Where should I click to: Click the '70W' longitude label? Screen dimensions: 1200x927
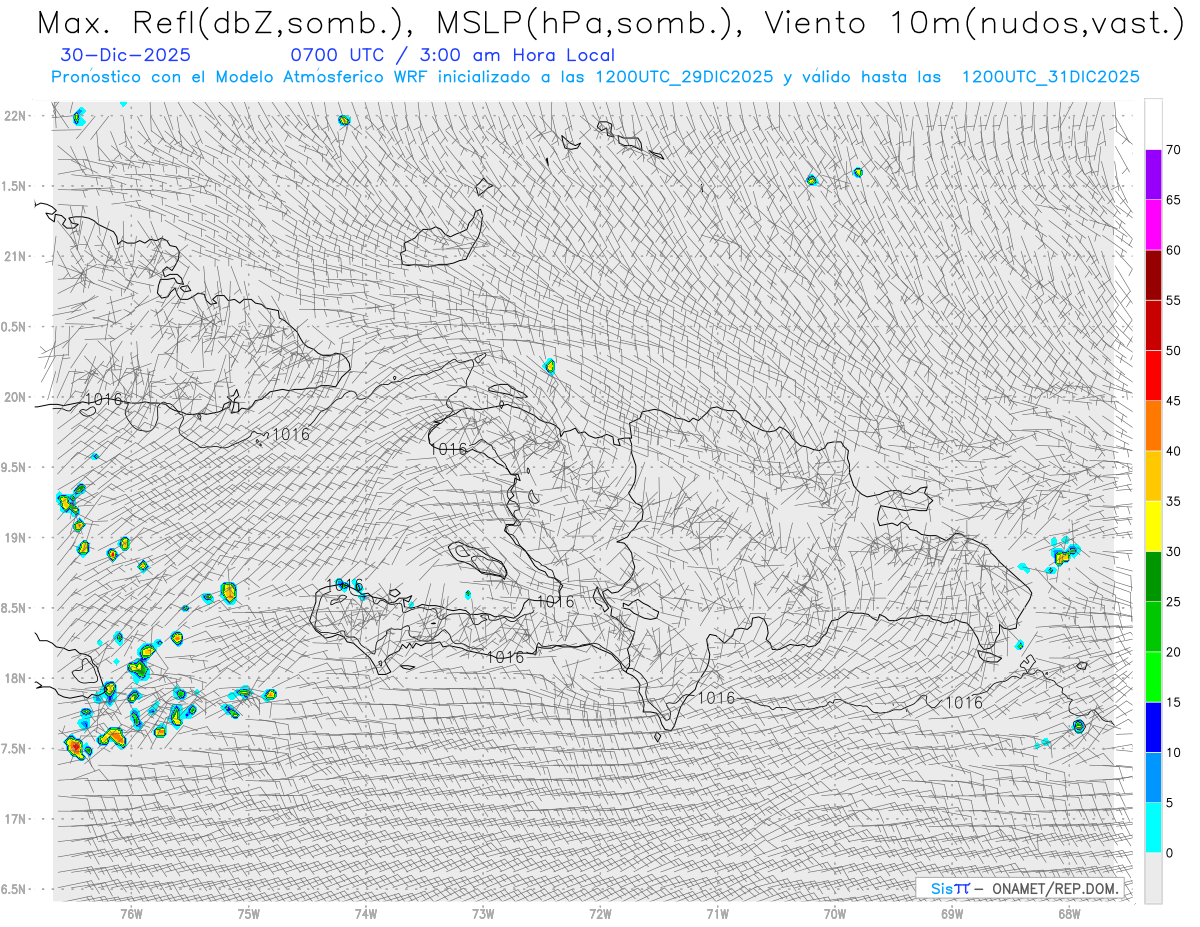pyautogui.click(x=834, y=913)
